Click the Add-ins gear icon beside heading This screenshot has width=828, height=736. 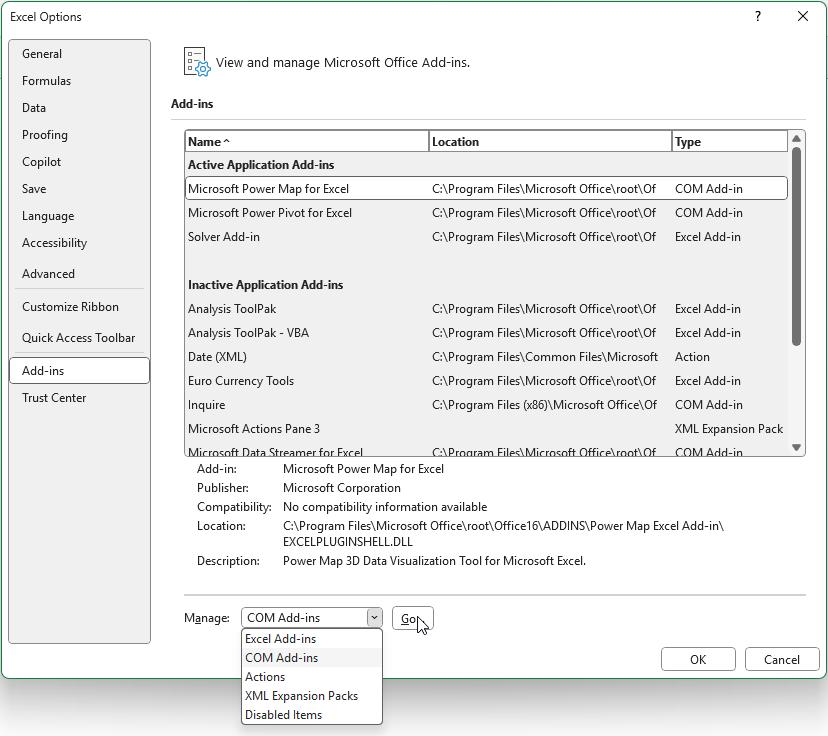[197, 62]
